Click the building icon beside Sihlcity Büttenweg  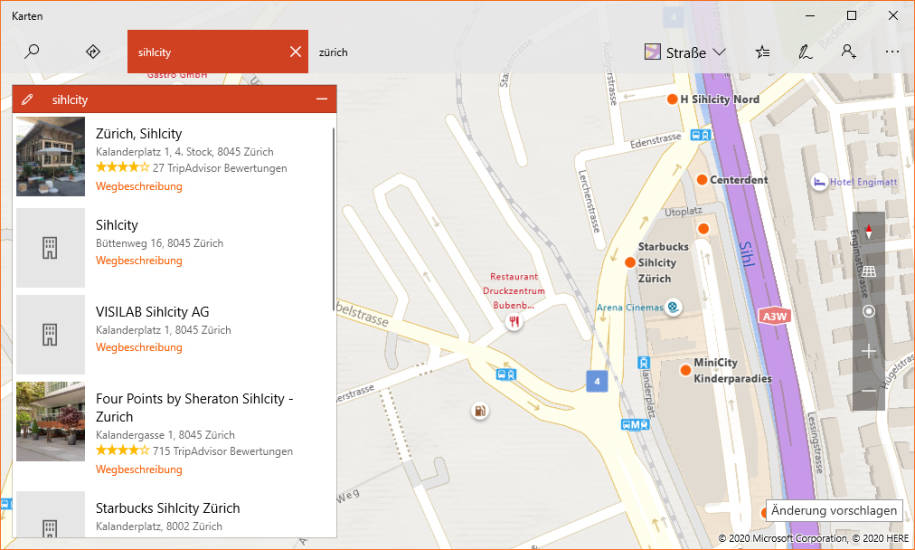[x=50, y=248]
